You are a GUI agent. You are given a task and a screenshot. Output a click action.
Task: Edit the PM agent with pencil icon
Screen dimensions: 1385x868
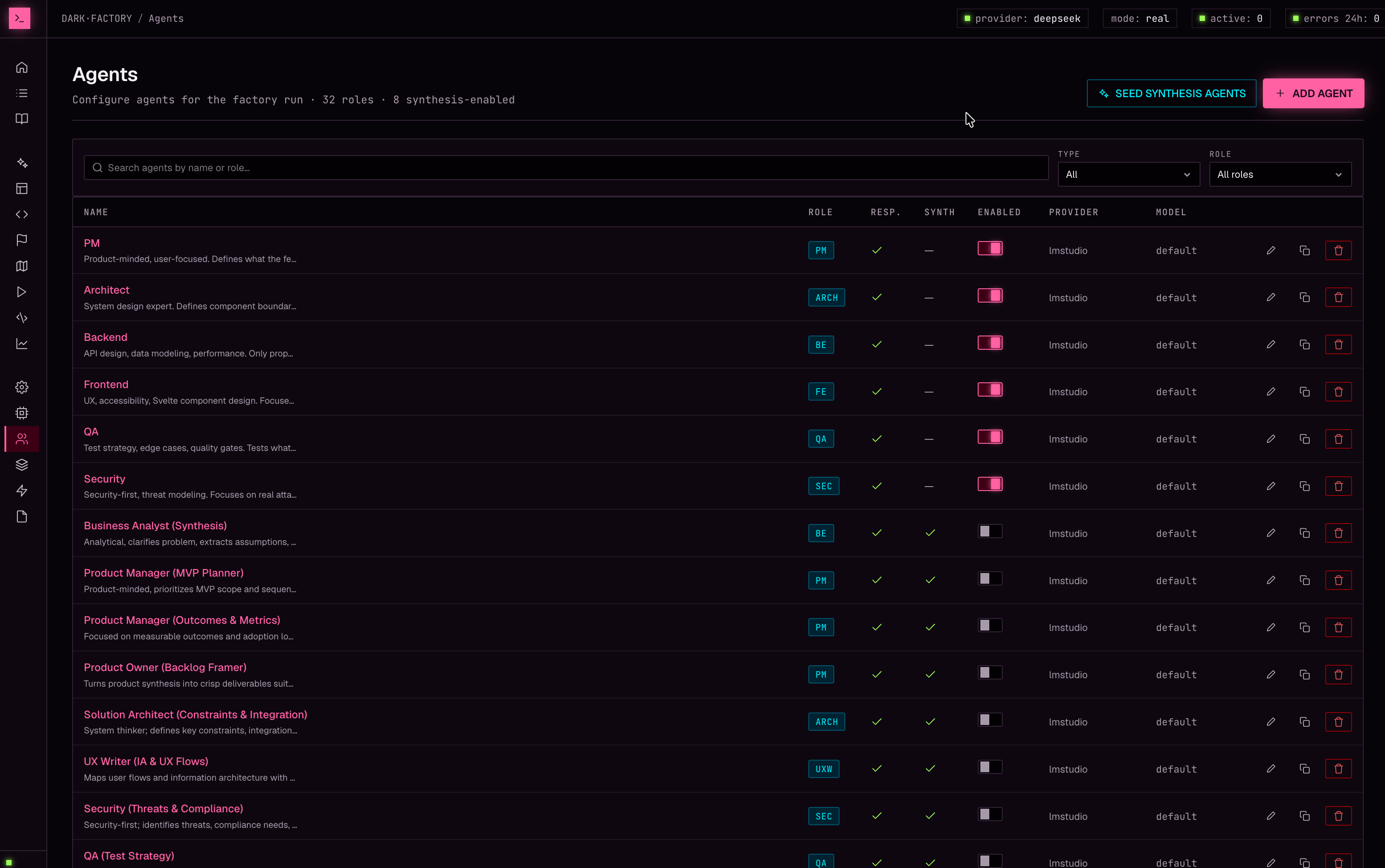[1271, 250]
